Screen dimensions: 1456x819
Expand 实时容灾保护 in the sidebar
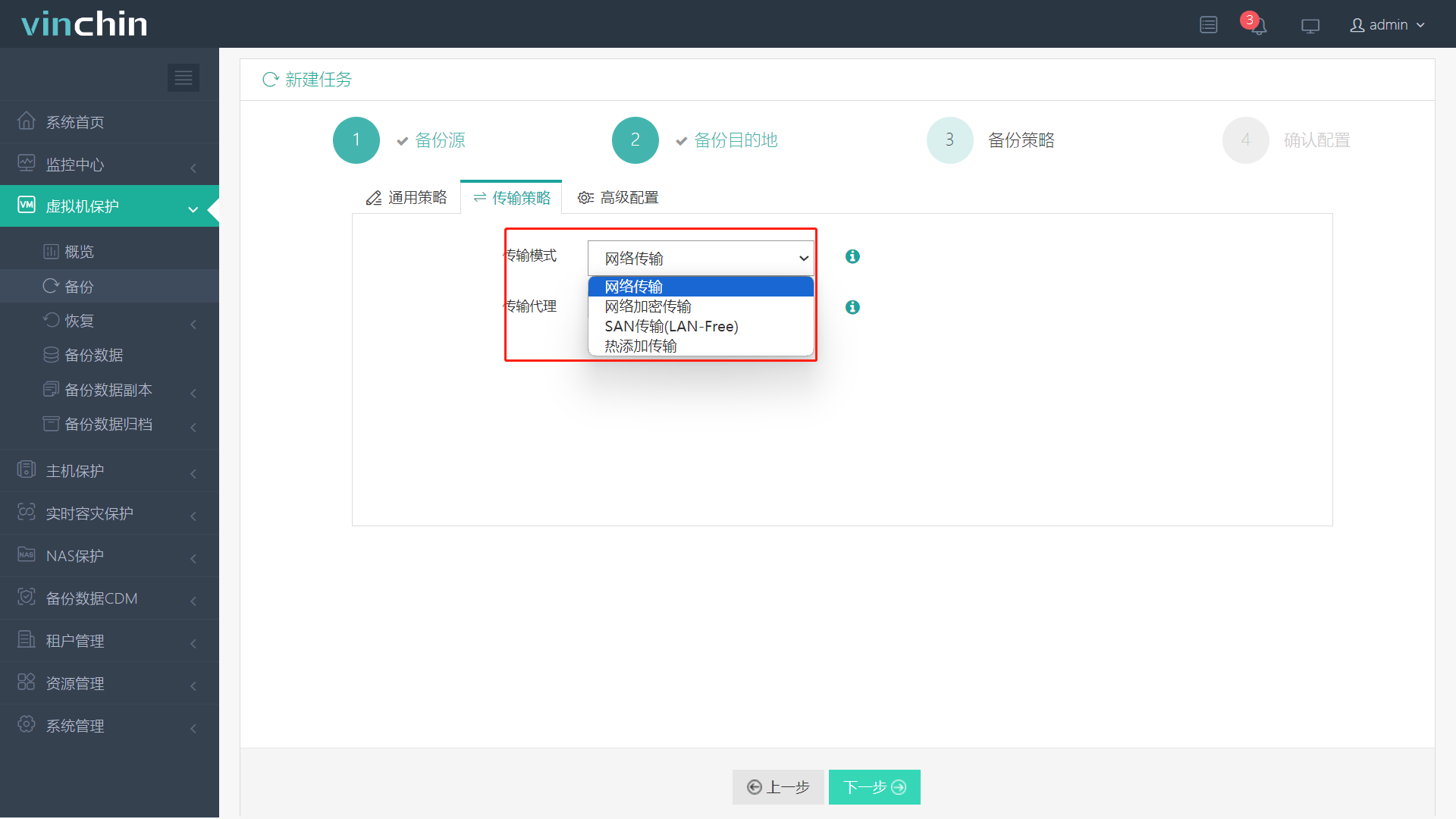pyautogui.click(x=109, y=513)
